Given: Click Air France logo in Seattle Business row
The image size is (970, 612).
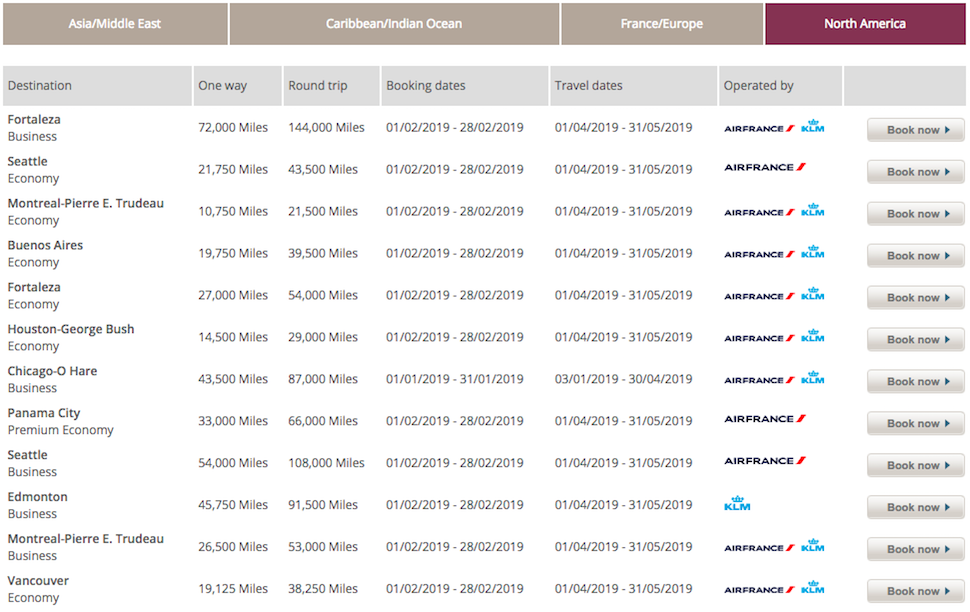Looking at the screenshot, I should point(765,461).
